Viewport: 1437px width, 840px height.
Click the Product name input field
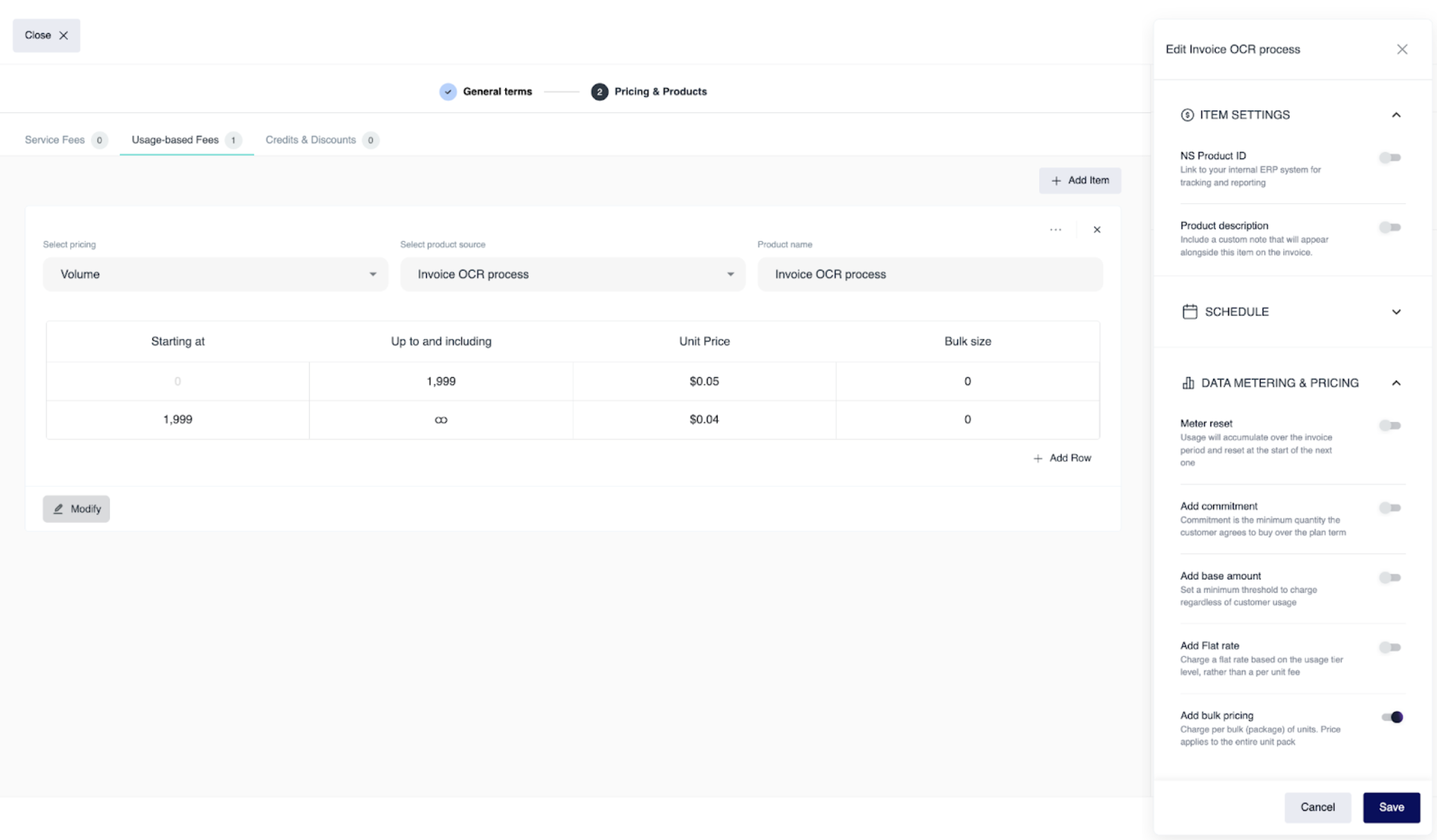[929, 274]
